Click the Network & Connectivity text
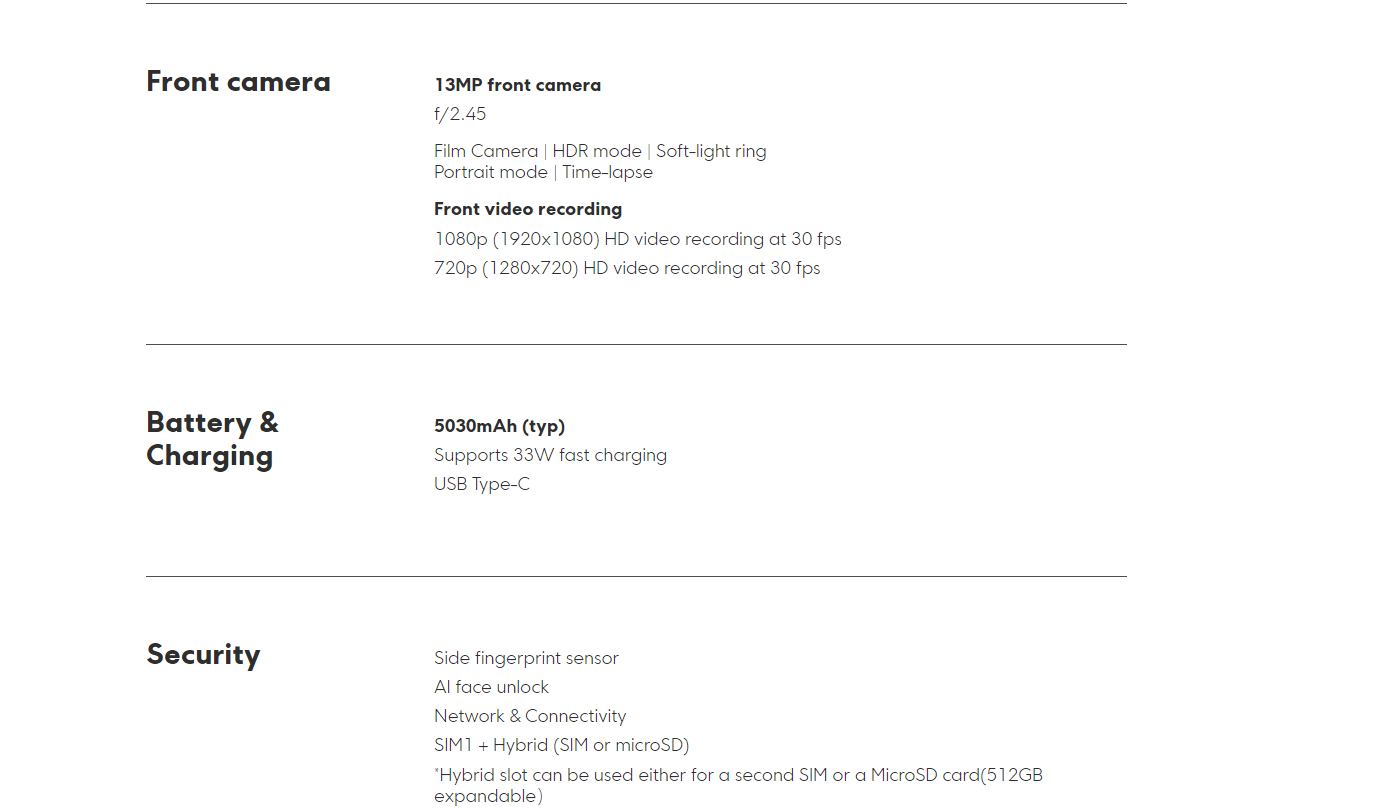Screen dimensions: 1379x810 [530, 716]
